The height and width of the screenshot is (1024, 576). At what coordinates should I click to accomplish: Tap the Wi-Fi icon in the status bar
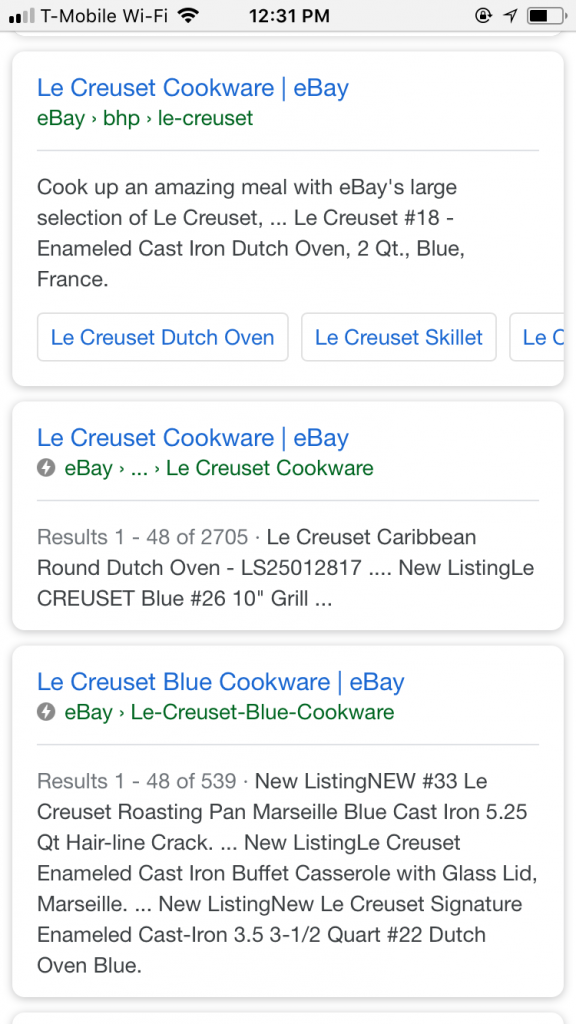[x=190, y=15]
